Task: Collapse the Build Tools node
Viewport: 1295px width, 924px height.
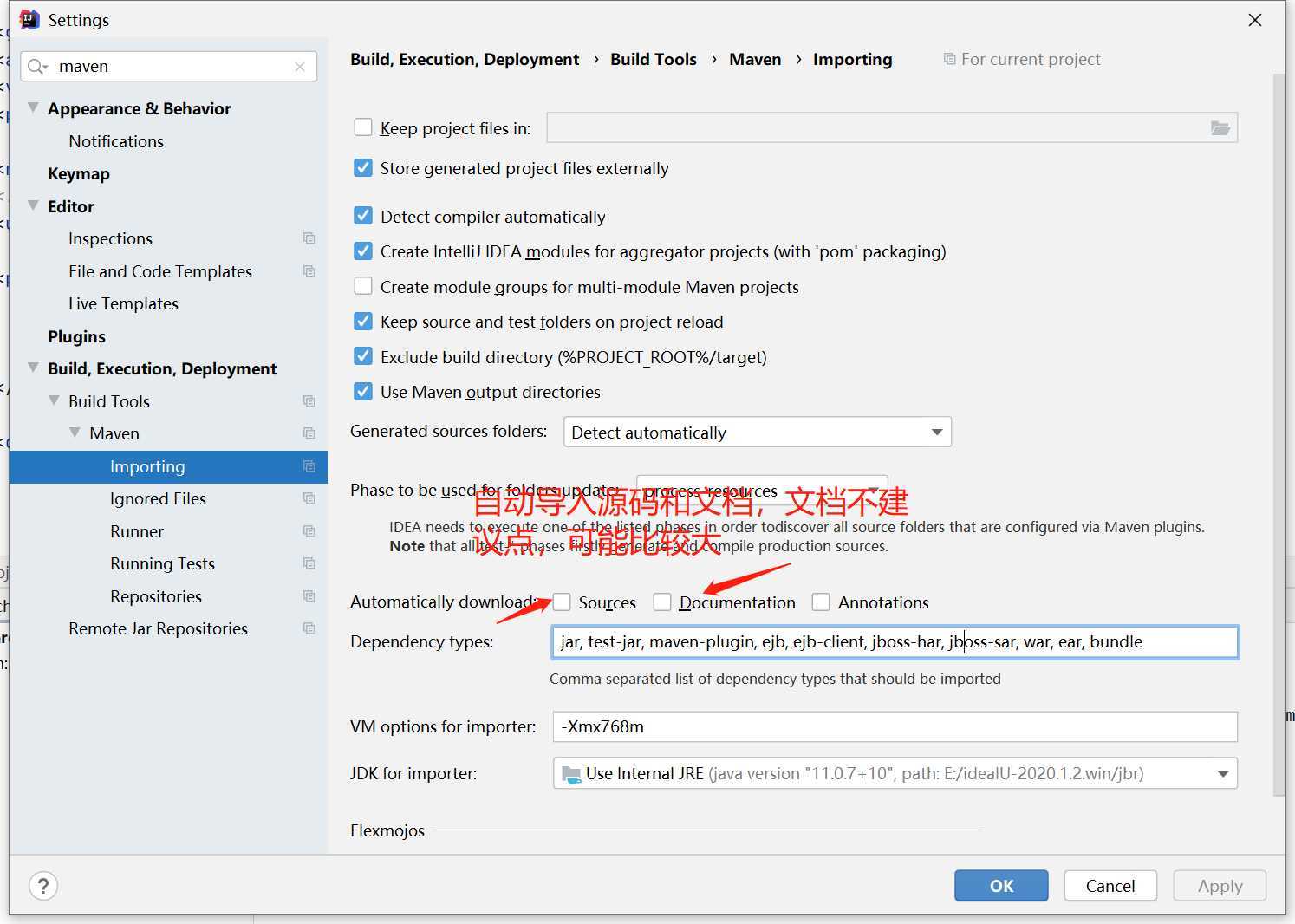Action: click(x=54, y=400)
